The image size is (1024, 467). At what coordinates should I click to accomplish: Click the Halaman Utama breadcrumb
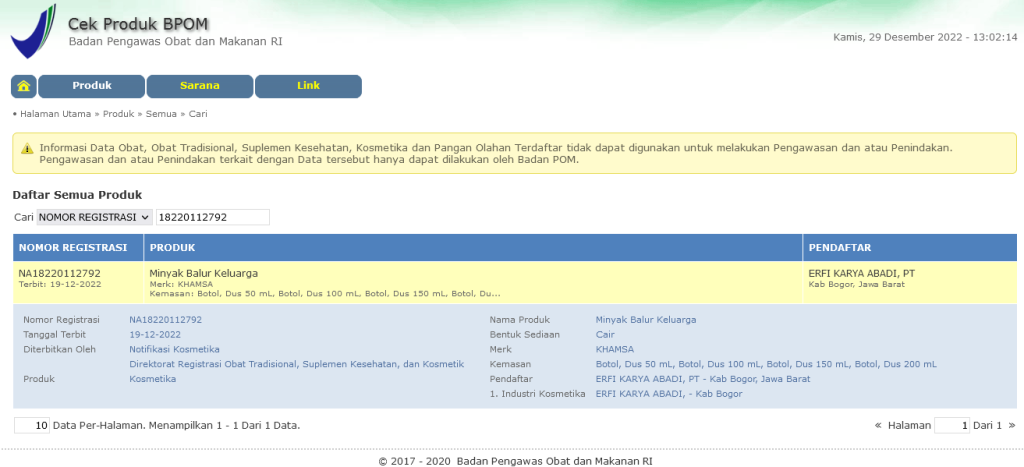56,114
